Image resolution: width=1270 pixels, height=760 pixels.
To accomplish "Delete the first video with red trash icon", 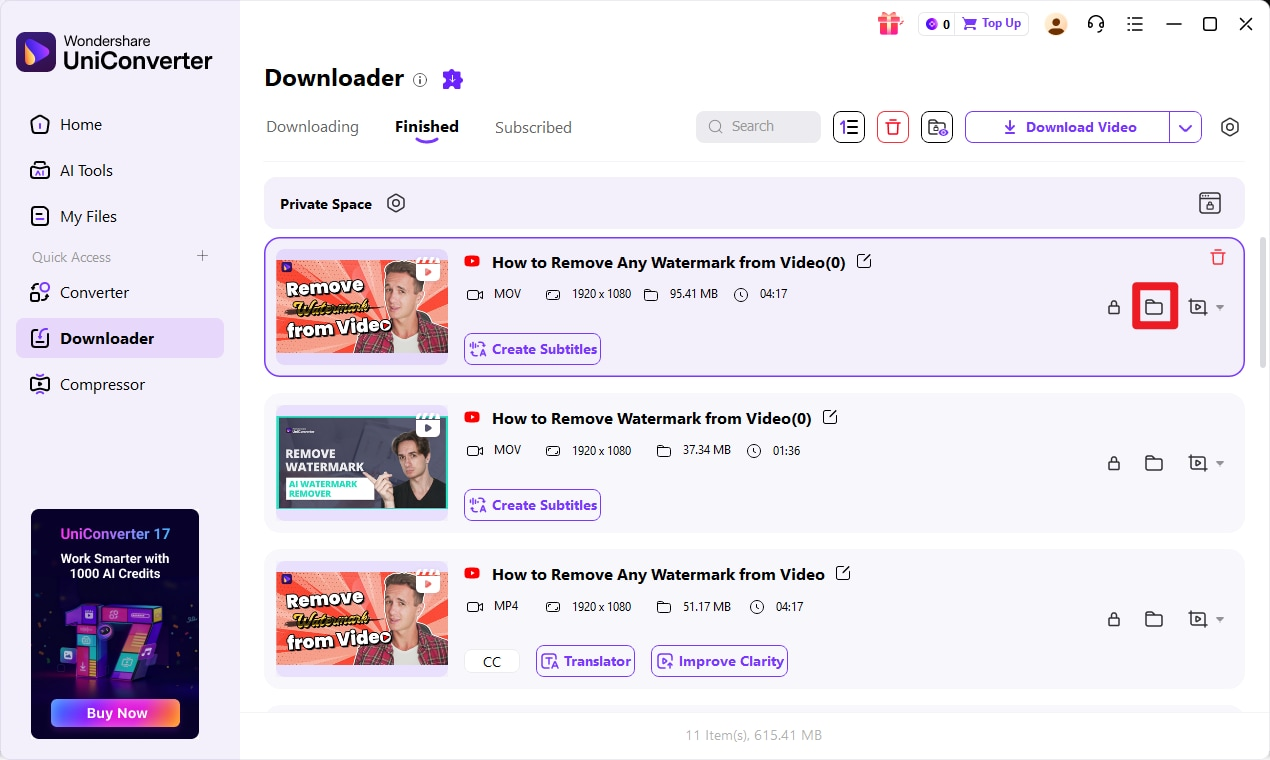I will [1218, 257].
